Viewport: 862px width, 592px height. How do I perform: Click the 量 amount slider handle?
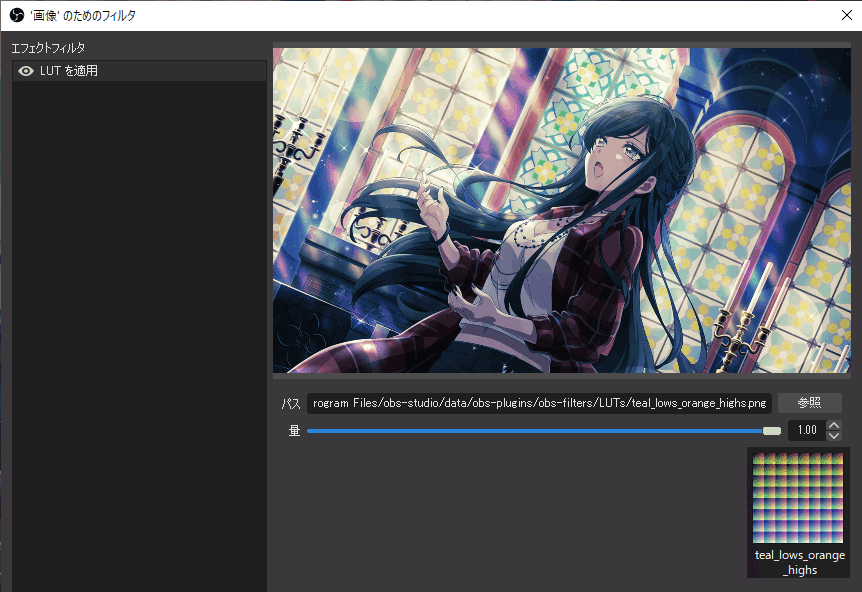(x=772, y=431)
